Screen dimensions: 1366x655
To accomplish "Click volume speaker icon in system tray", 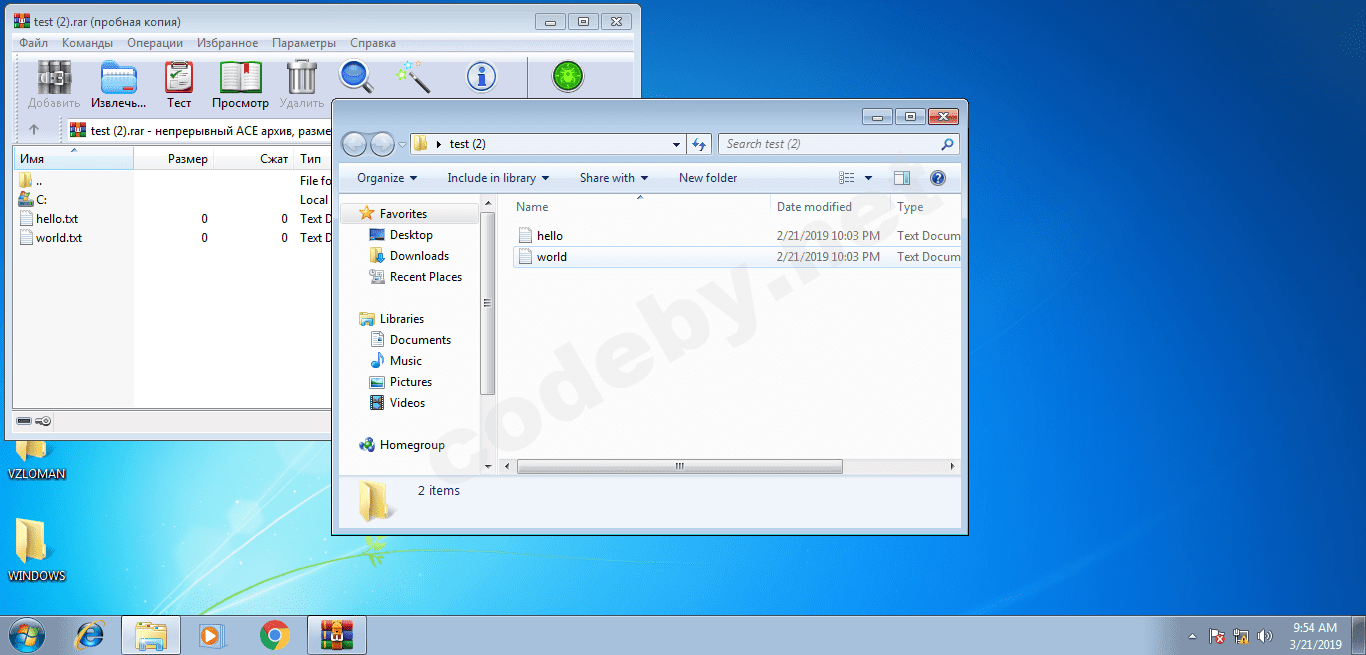I will pyautogui.click(x=1265, y=635).
